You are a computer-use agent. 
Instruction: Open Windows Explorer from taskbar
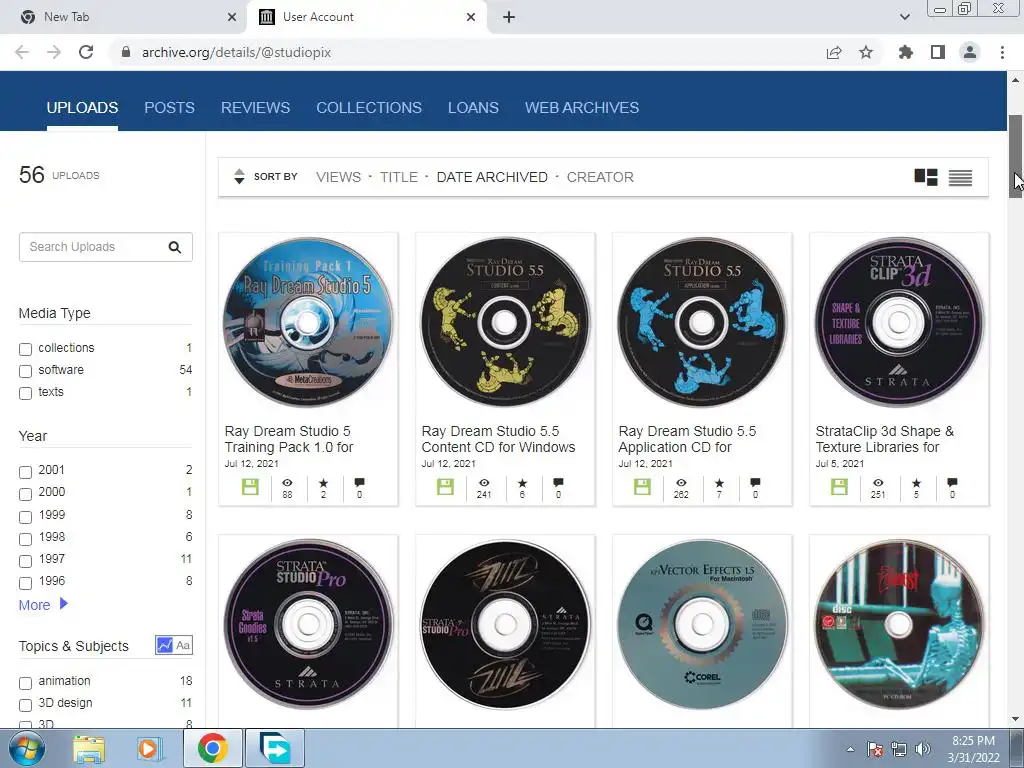(89, 749)
